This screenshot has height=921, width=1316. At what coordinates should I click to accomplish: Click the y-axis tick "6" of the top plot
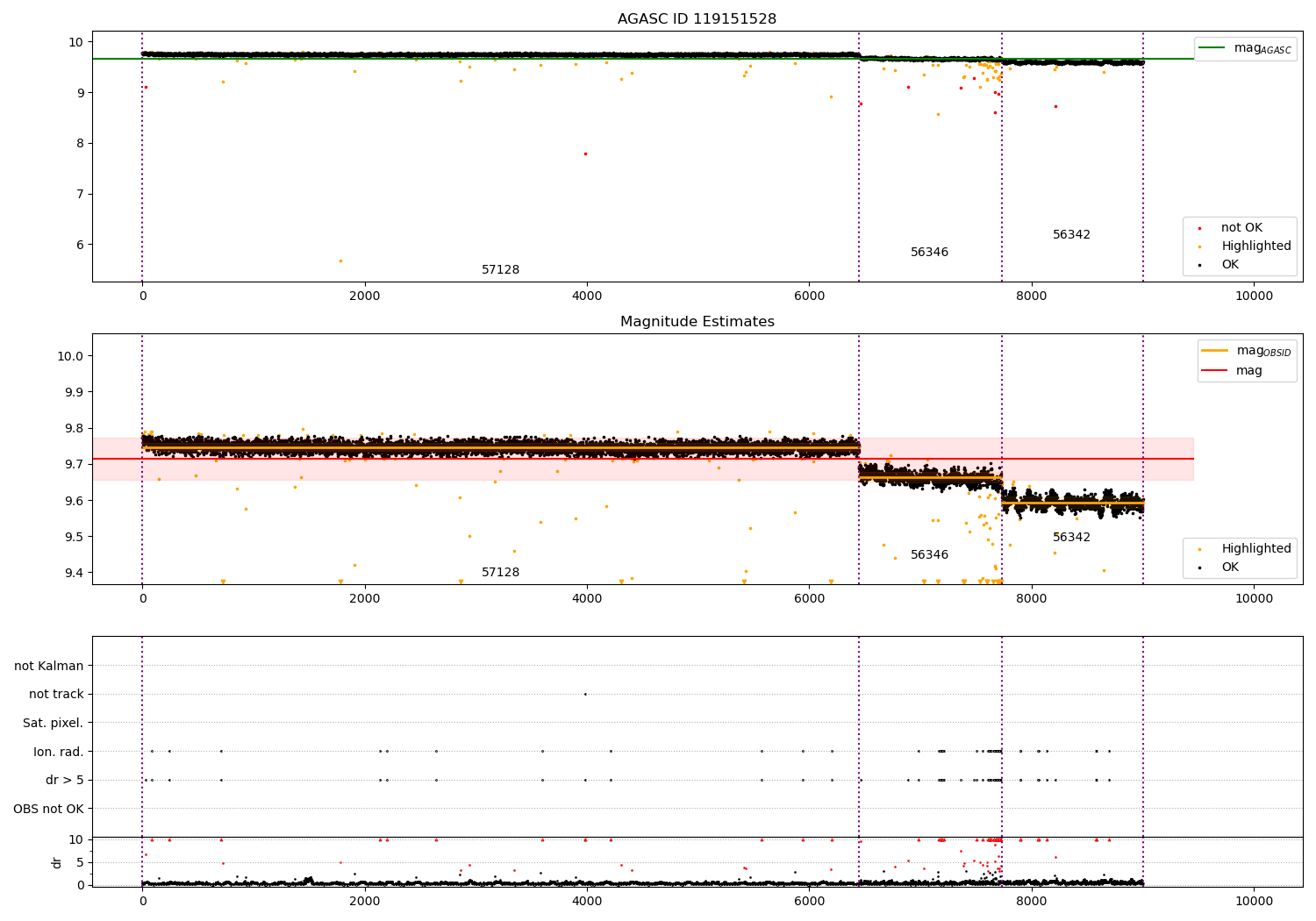(80, 245)
